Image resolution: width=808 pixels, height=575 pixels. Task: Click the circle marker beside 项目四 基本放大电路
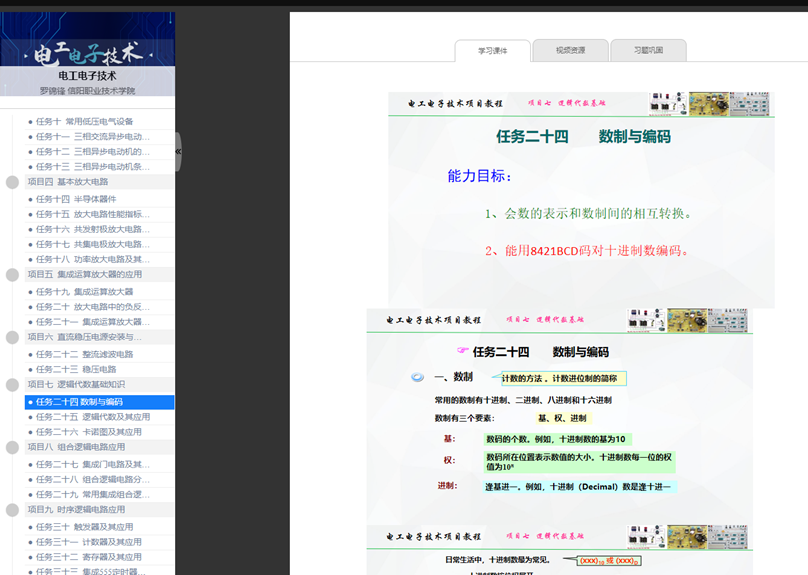pyautogui.click(x=13, y=182)
